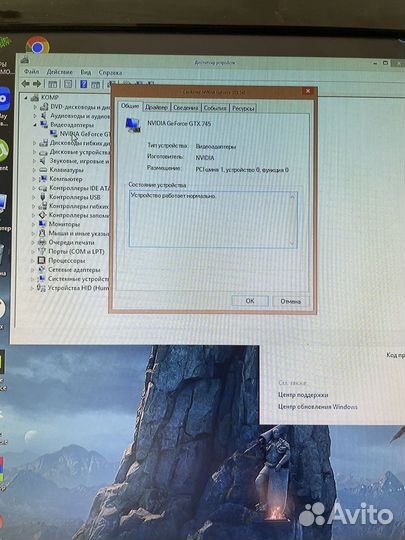Screen dimensions: 405x540
Task: Switch to the Сведения tab
Action: pos(186,108)
